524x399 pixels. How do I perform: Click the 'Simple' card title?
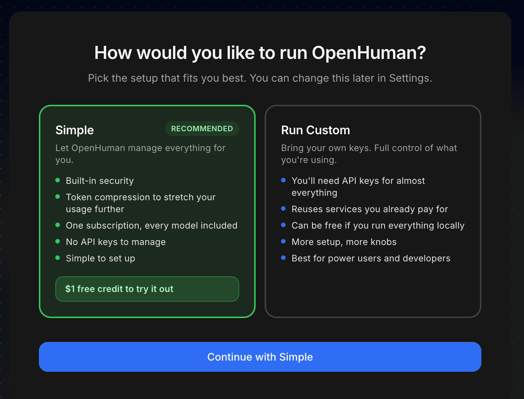(x=75, y=130)
